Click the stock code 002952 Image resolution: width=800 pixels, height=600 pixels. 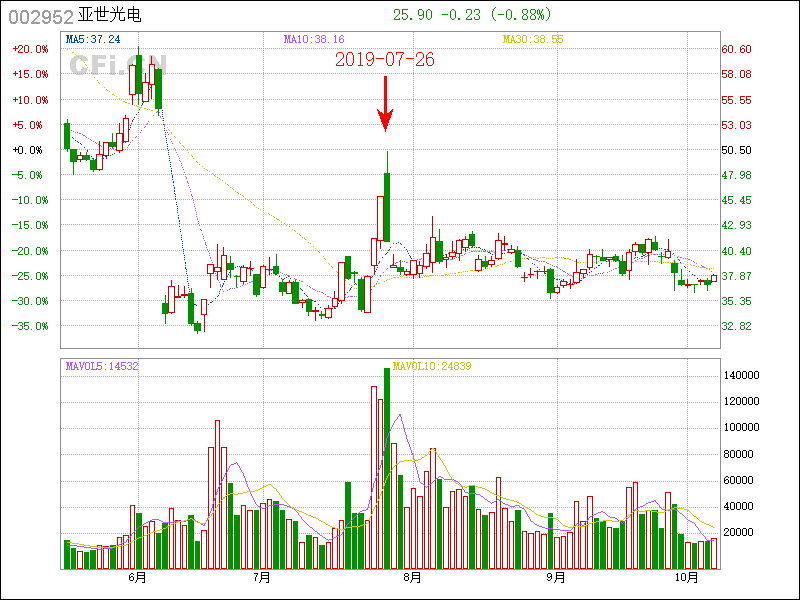pyautogui.click(x=37, y=16)
